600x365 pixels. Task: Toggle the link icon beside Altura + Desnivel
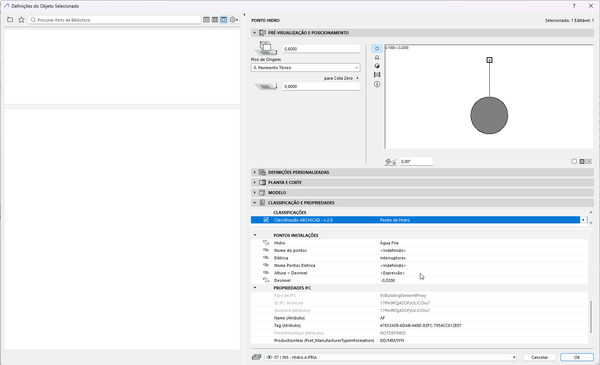tap(266, 273)
